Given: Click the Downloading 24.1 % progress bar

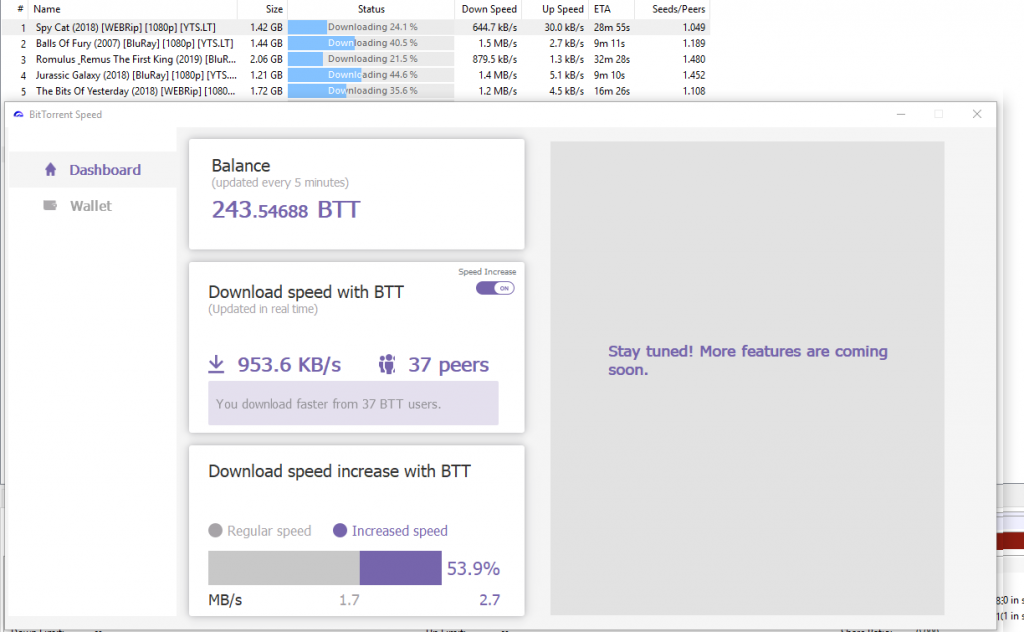Looking at the screenshot, I should 371,27.
